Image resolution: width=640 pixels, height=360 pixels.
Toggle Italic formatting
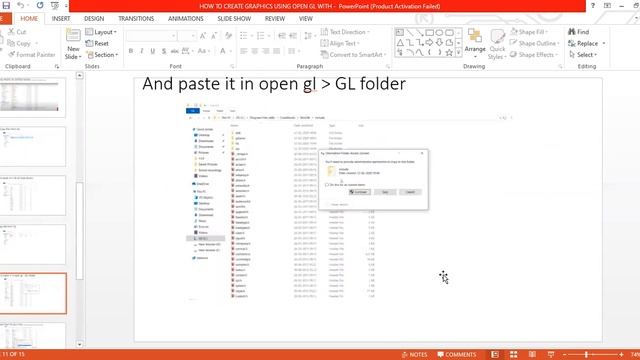coord(142,51)
